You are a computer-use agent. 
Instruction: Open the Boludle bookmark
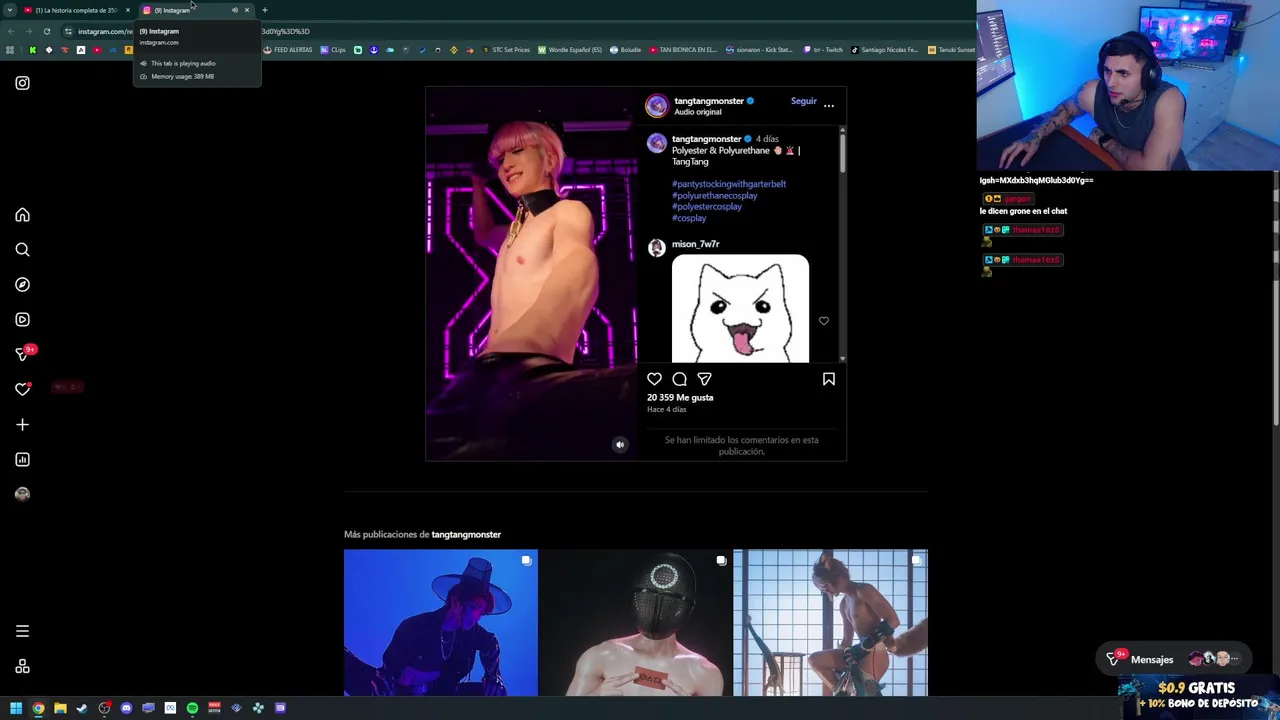click(x=625, y=50)
